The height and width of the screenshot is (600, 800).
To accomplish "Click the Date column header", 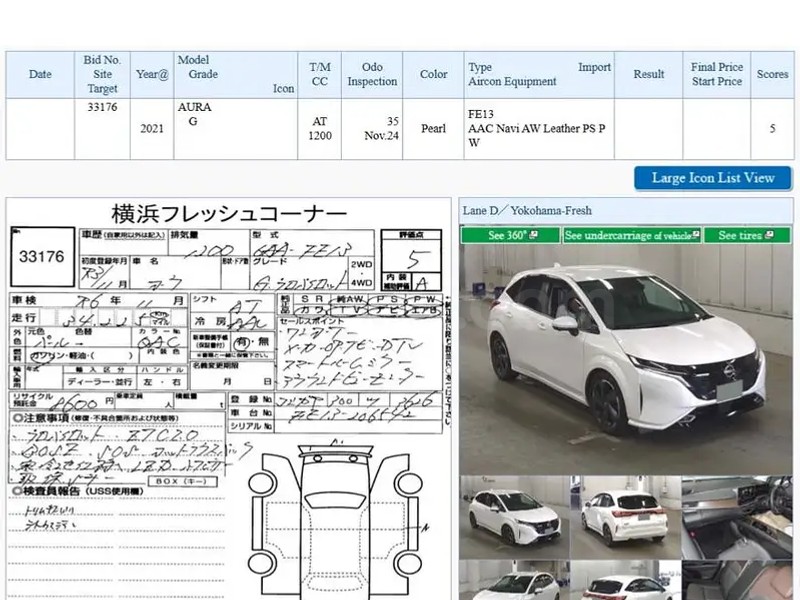I will click(40, 74).
